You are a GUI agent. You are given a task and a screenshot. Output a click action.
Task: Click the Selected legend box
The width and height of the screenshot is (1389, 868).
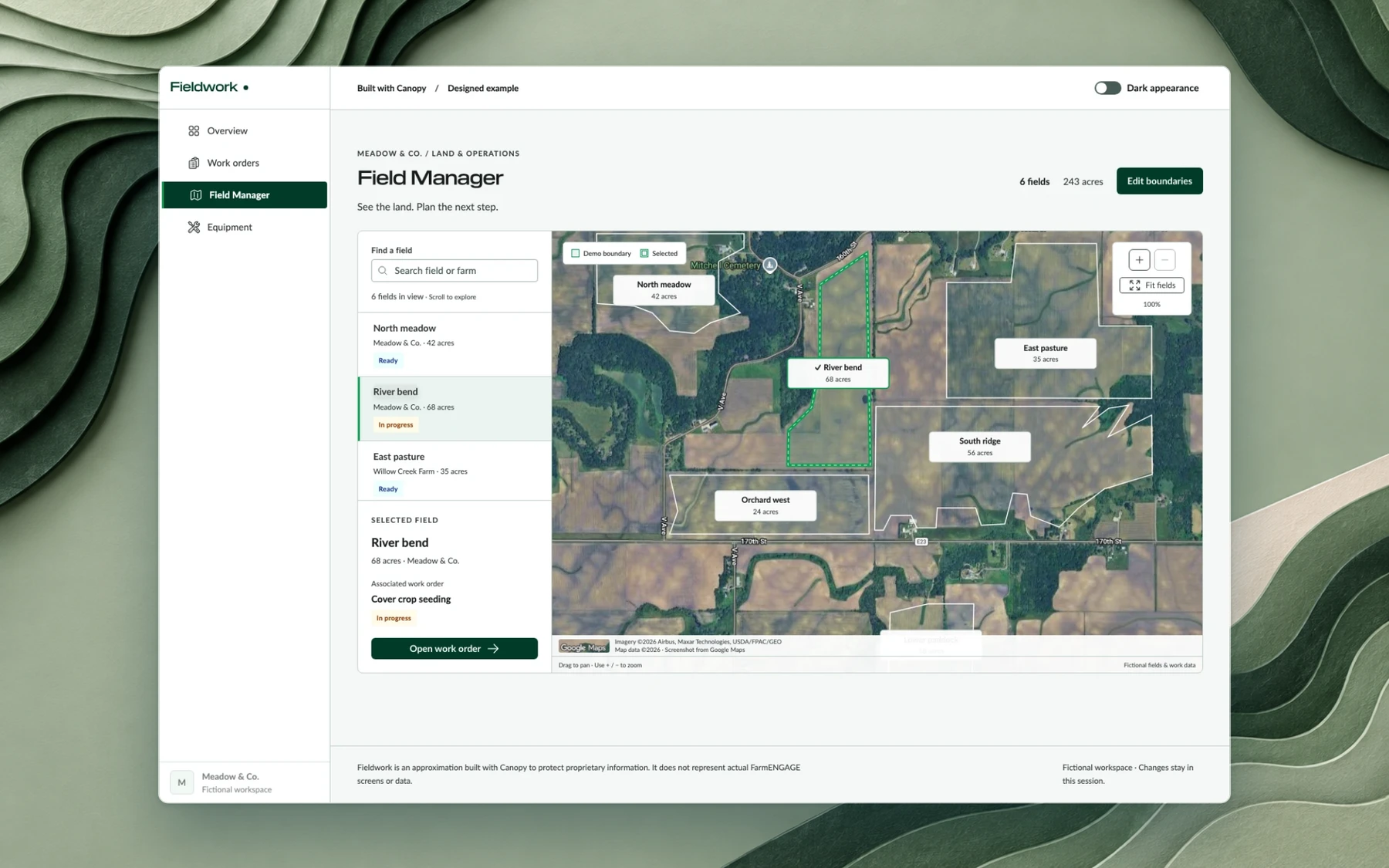(644, 253)
